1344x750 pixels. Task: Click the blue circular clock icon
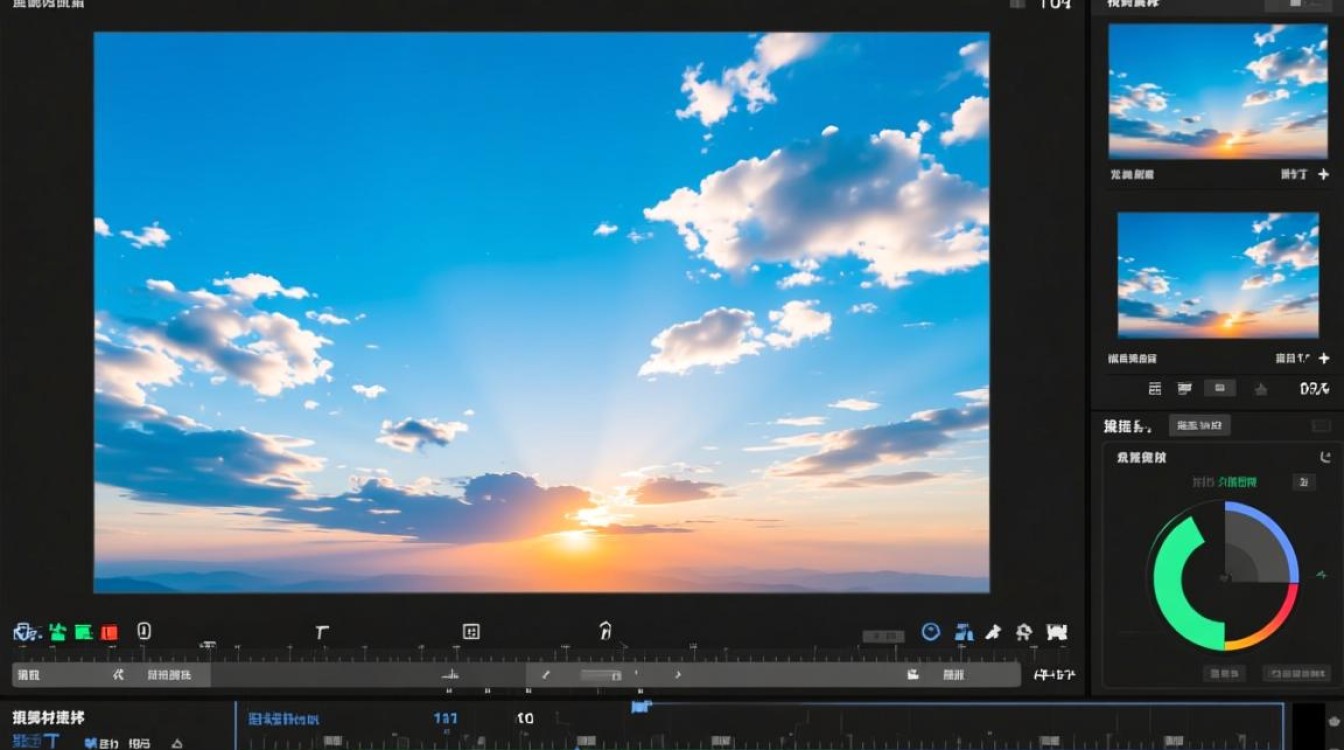pos(931,632)
